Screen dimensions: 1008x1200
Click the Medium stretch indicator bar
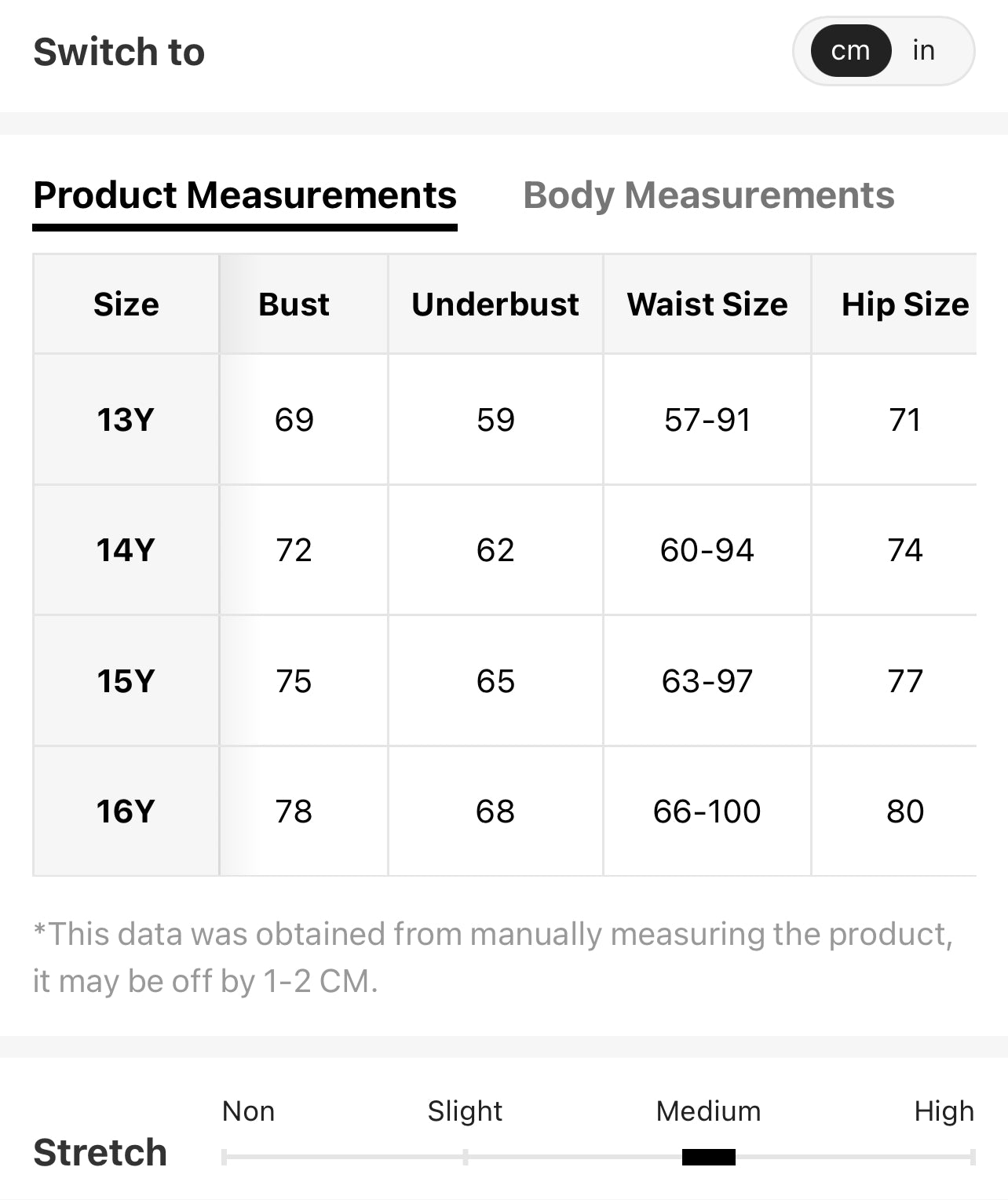[x=708, y=1157]
